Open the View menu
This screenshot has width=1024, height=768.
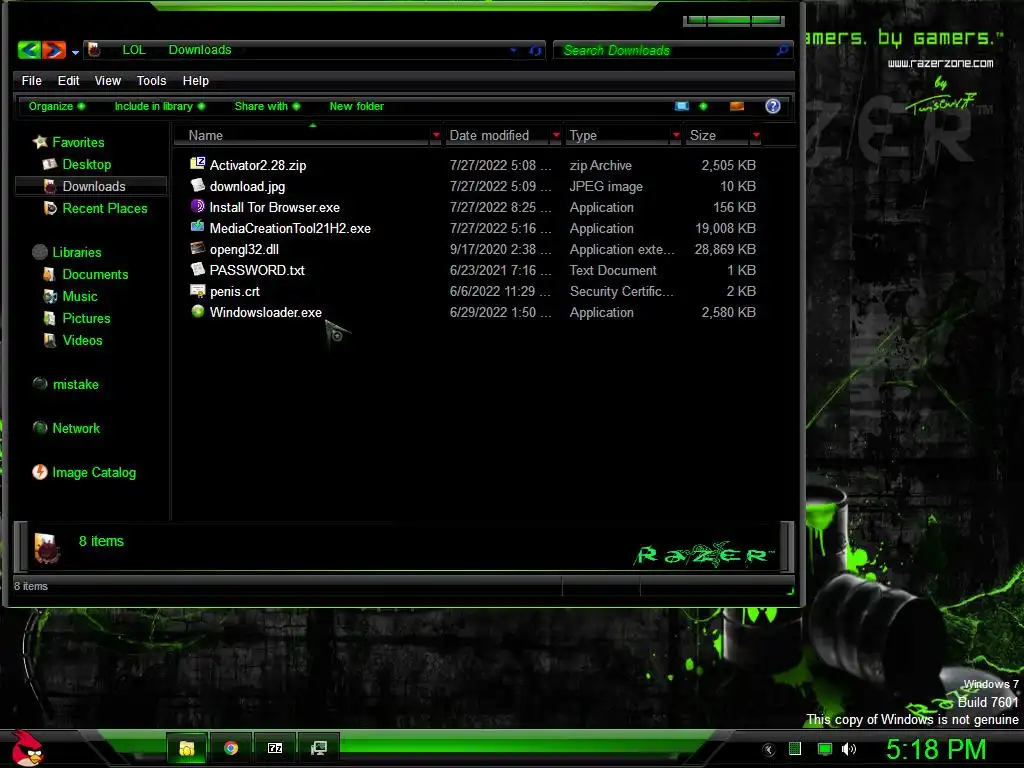108,81
